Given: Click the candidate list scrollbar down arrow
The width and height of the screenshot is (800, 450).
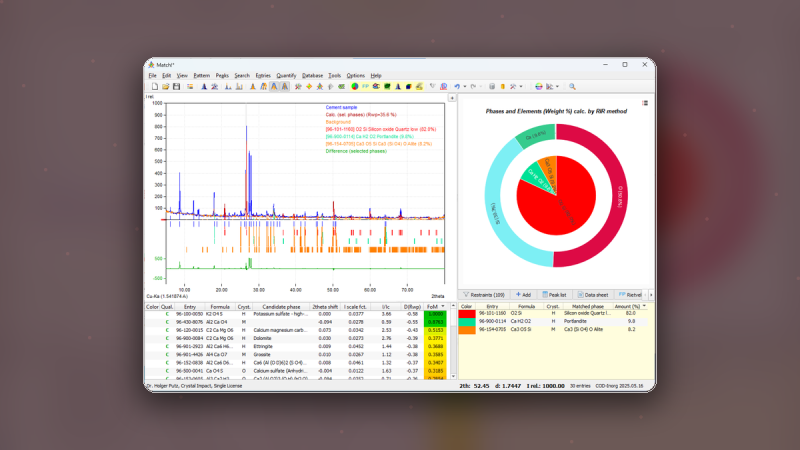Looking at the screenshot, I should pos(453,377).
